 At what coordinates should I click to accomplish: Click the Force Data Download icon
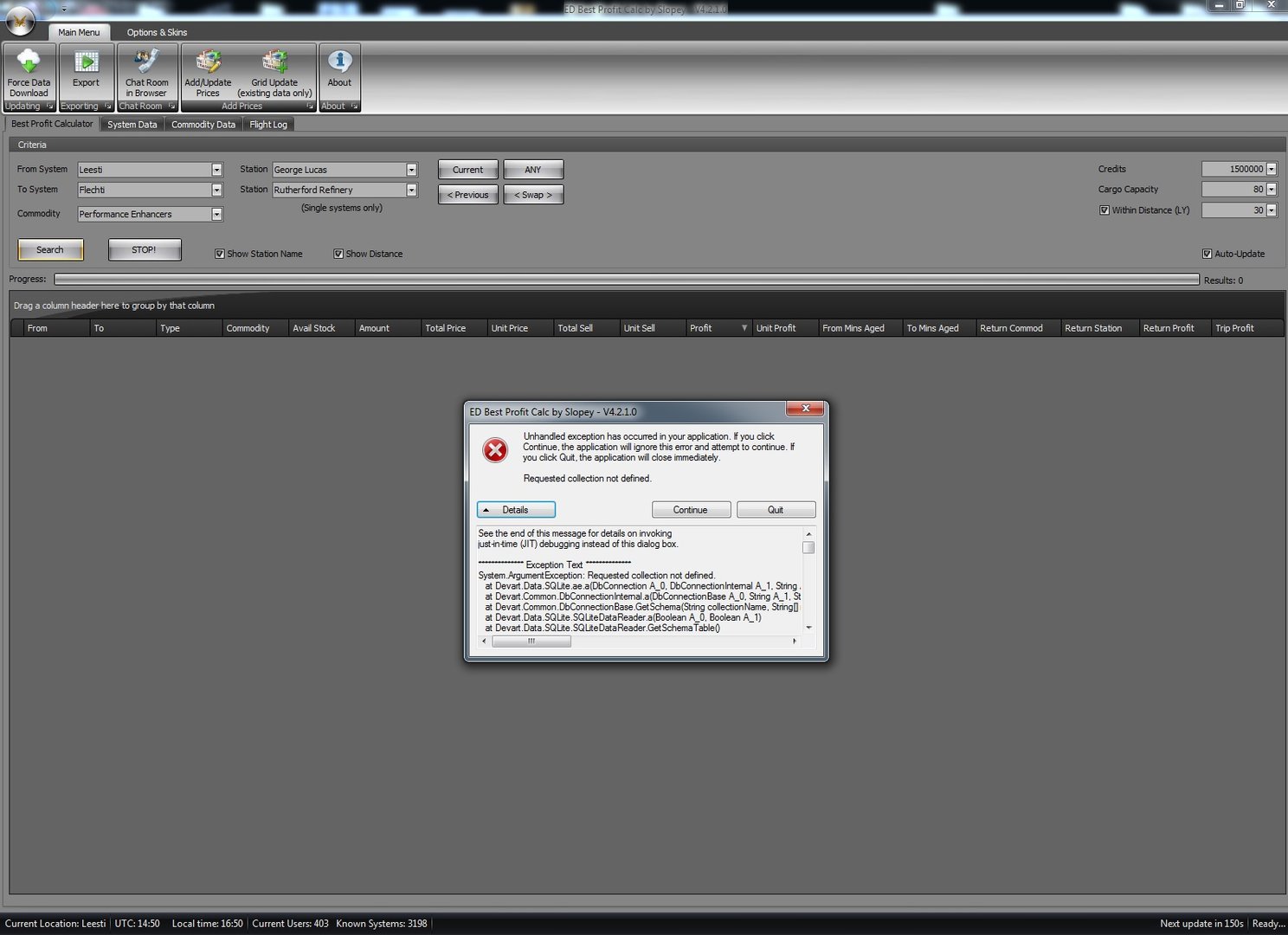(x=29, y=61)
